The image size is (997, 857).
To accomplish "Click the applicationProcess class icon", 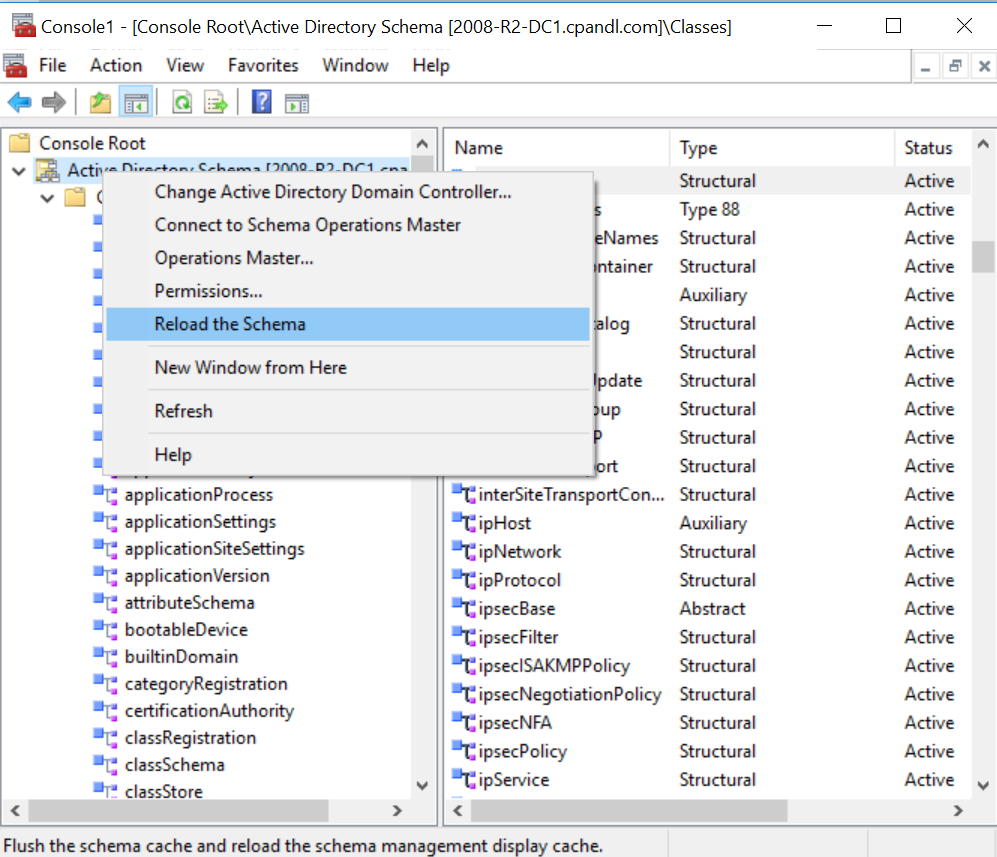I will tap(106, 495).
